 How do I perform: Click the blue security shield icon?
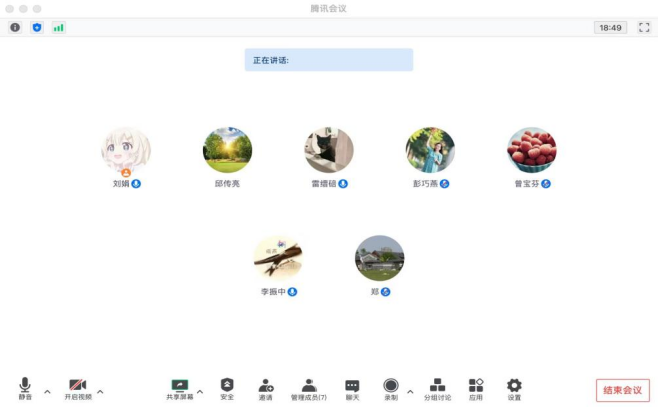click(x=37, y=27)
